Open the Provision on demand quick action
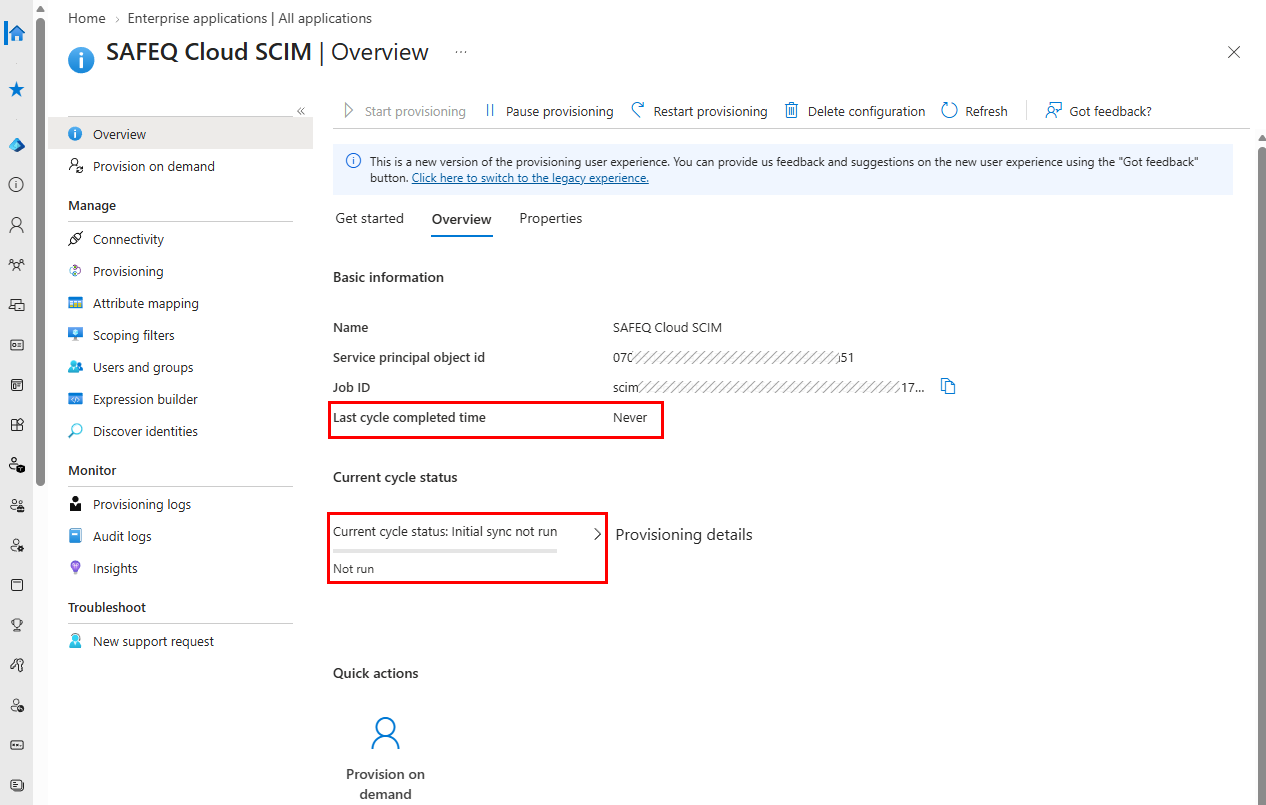 click(x=385, y=758)
